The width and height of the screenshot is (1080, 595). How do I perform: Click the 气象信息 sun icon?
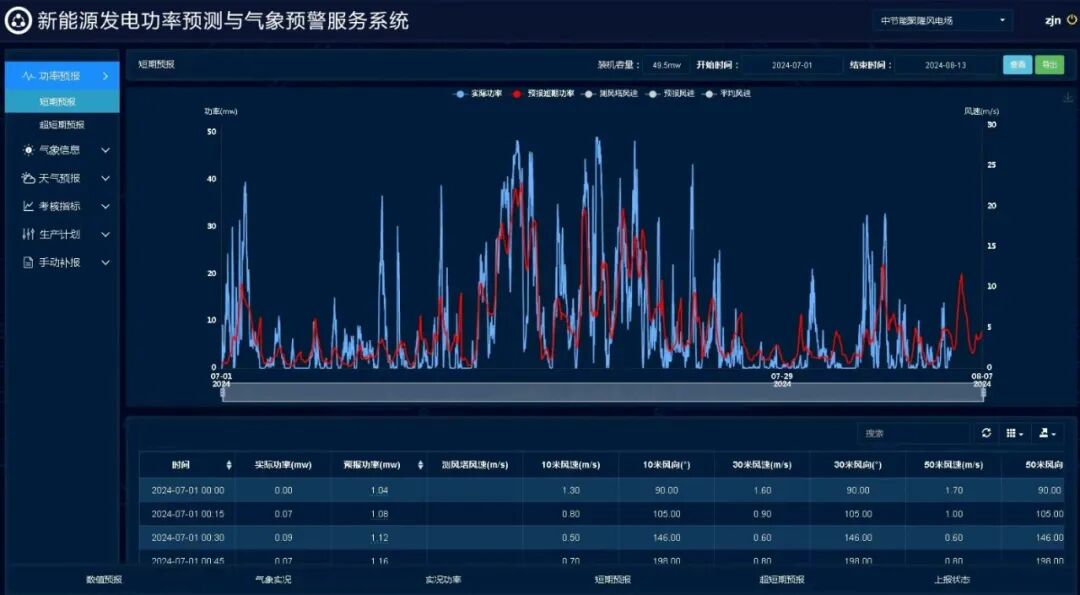(x=27, y=149)
